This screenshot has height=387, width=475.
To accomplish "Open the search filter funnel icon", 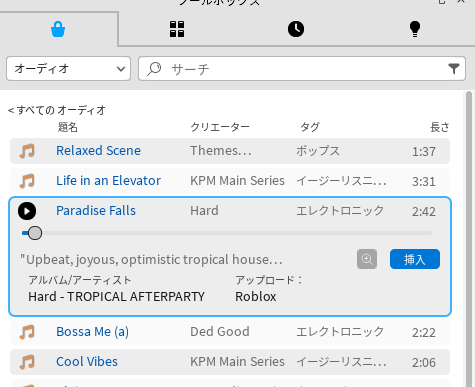I will tap(454, 69).
